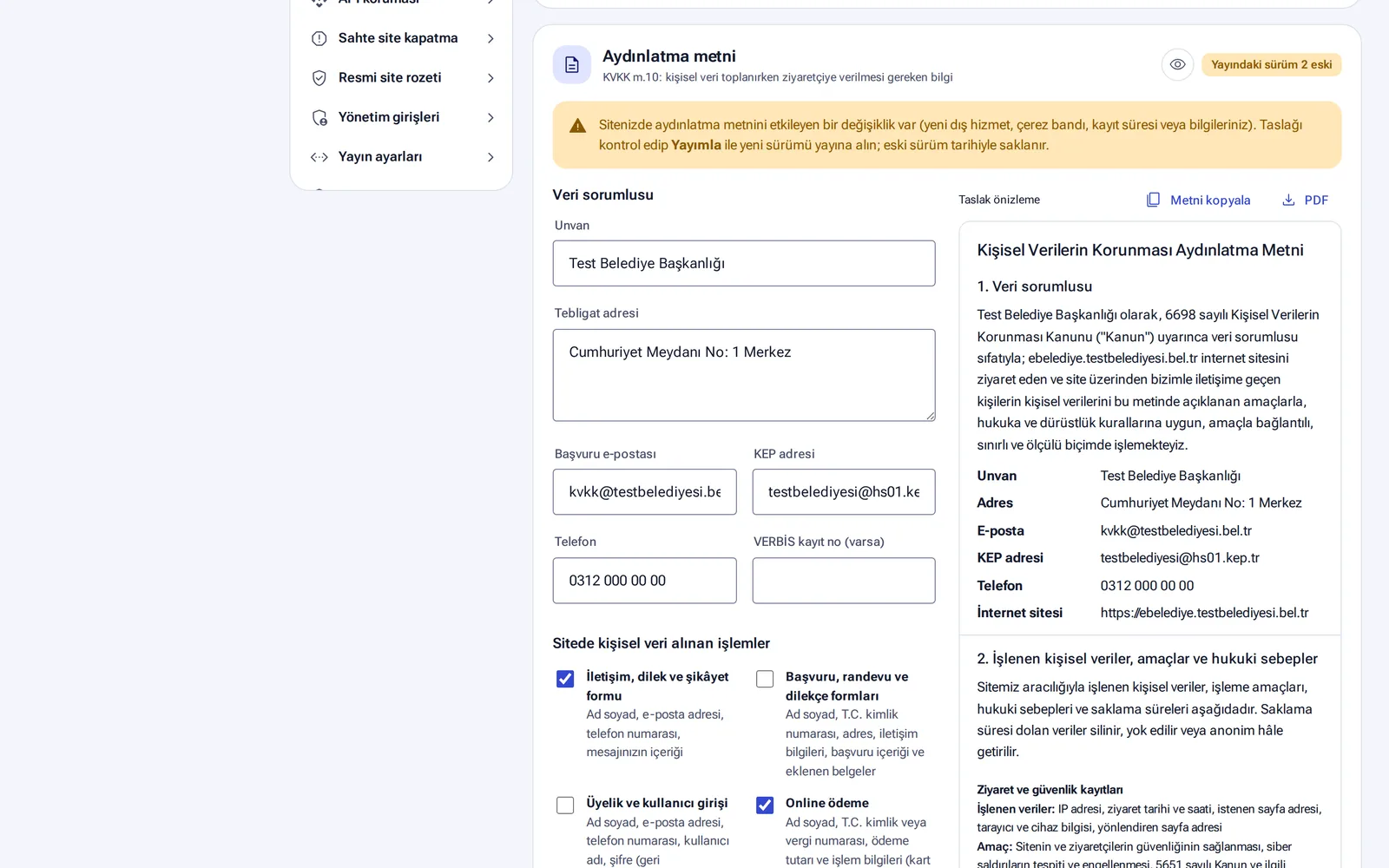
Task: Click preview value https://ebelediye.testbelediyesi.bel.tr
Action: point(1204,613)
